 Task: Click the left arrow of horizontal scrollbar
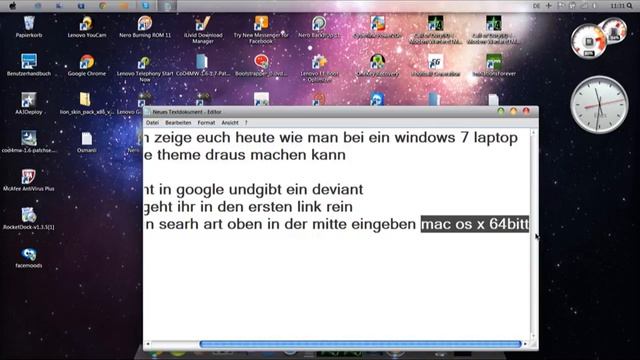[148, 344]
